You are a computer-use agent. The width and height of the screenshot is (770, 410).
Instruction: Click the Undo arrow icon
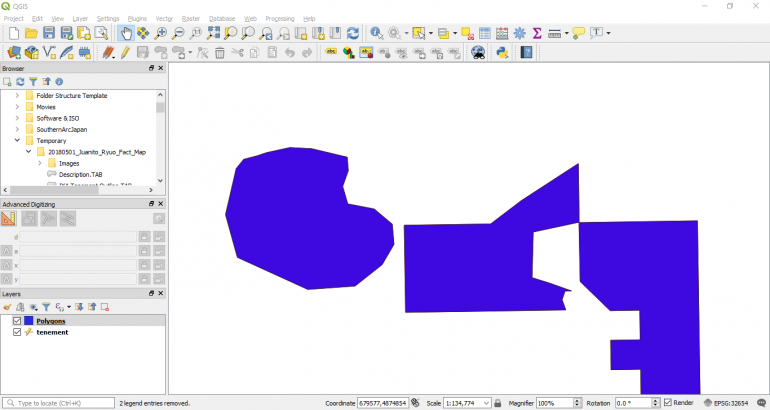[290, 52]
